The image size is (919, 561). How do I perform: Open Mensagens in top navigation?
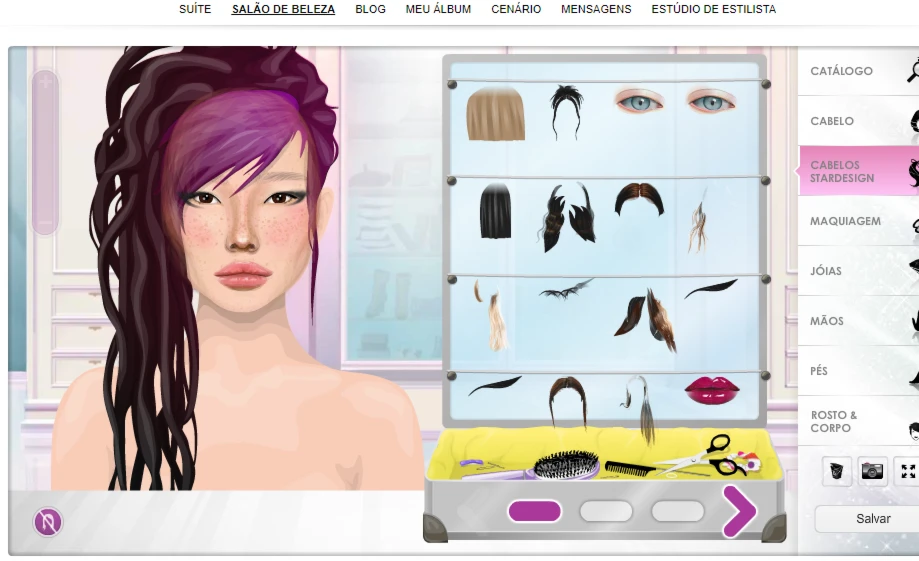(596, 9)
